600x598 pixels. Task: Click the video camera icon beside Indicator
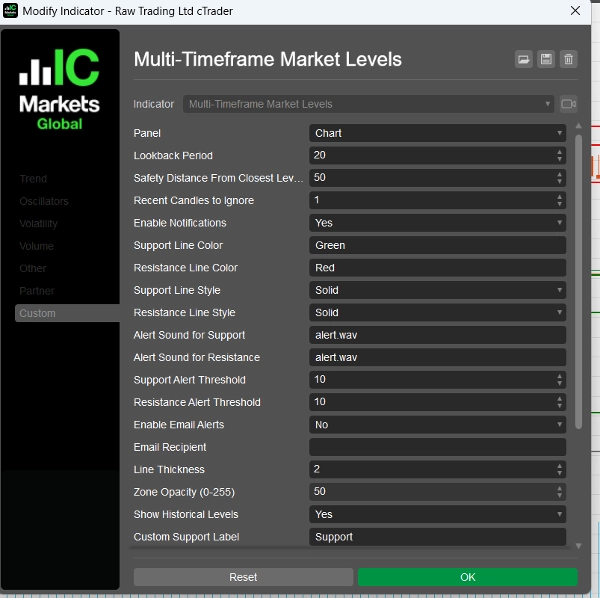click(x=569, y=104)
